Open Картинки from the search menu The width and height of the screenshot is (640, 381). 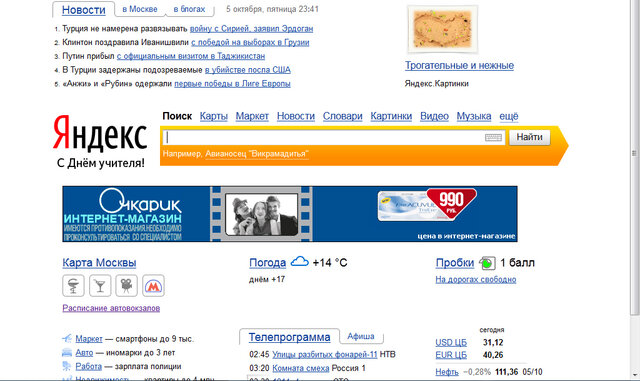[391, 116]
